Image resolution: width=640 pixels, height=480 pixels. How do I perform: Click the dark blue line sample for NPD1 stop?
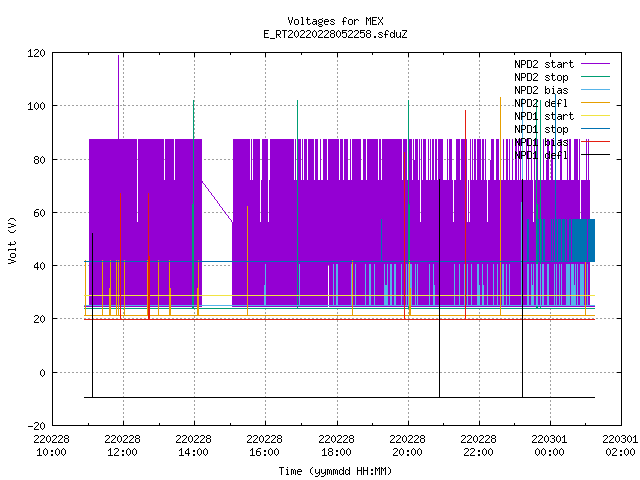(x=595, y=129)
